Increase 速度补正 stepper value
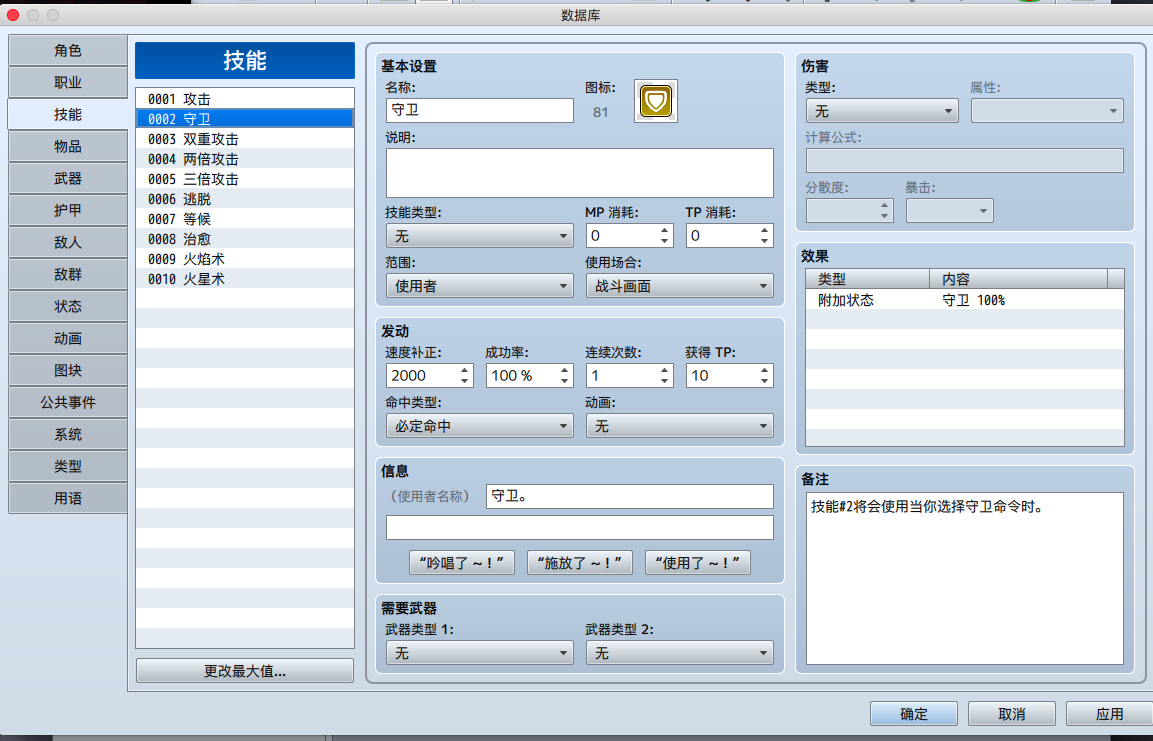 pos(465,370)
